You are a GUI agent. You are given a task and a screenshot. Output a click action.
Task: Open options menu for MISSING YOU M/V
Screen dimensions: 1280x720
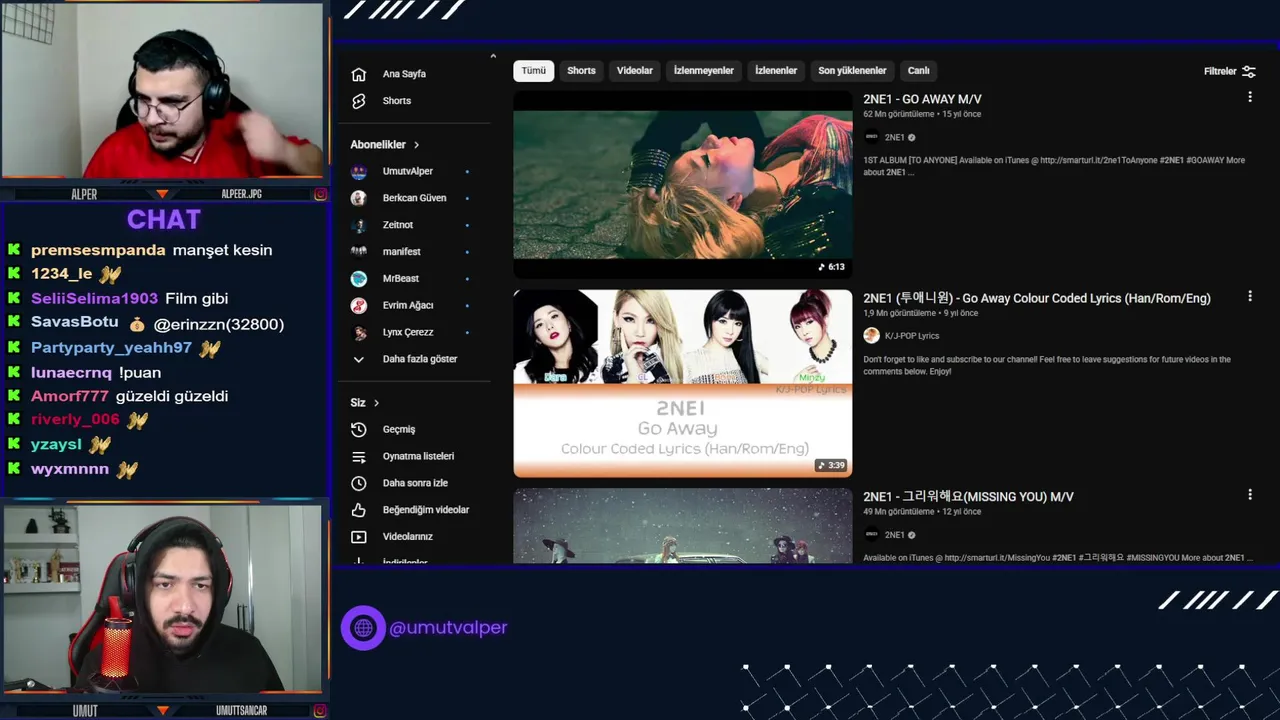click(x=1250, y=494)
